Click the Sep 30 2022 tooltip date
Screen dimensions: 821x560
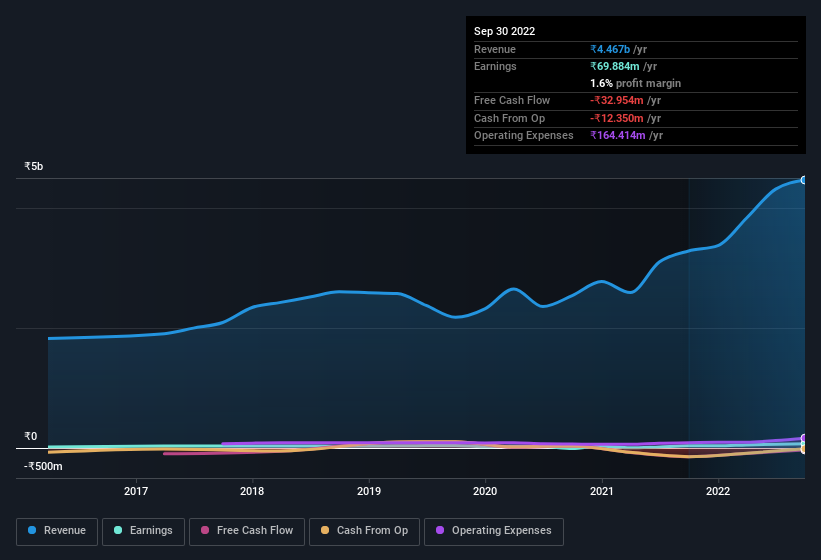(x=504, y=31)
